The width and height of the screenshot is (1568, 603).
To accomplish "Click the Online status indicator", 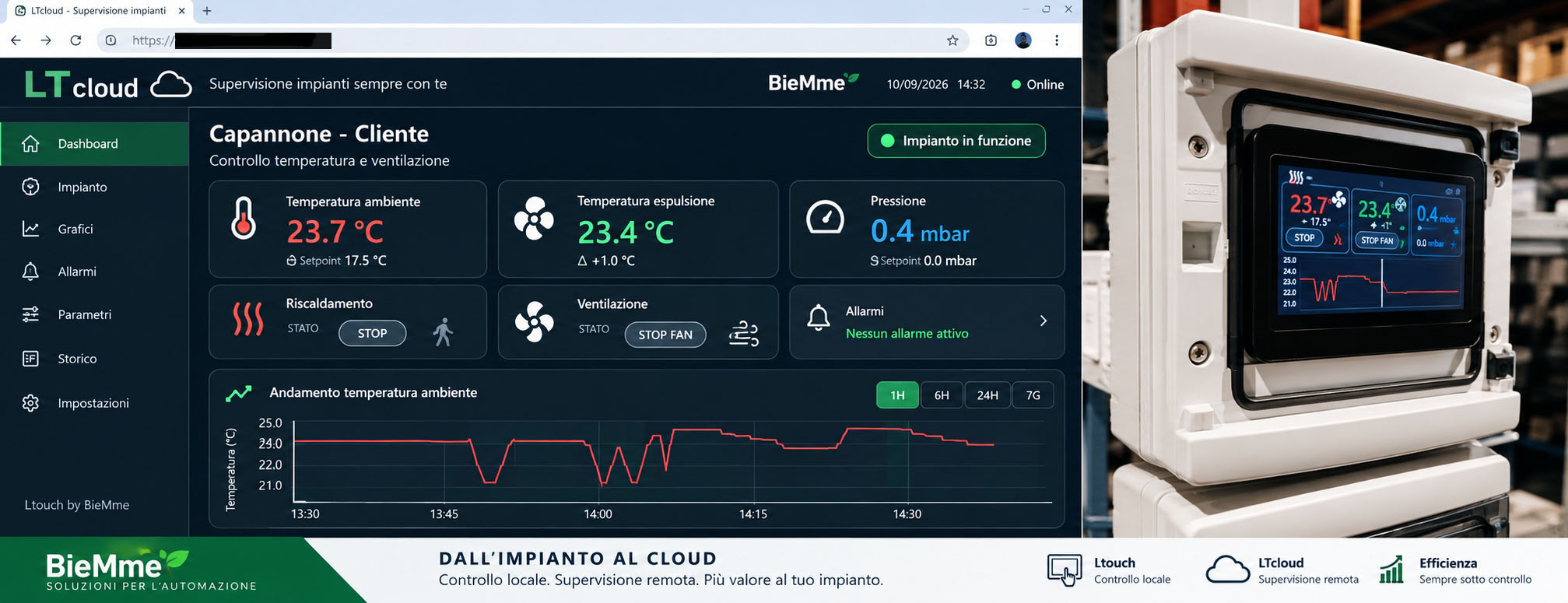I will pyautogui.click(x=1037, y=85).
